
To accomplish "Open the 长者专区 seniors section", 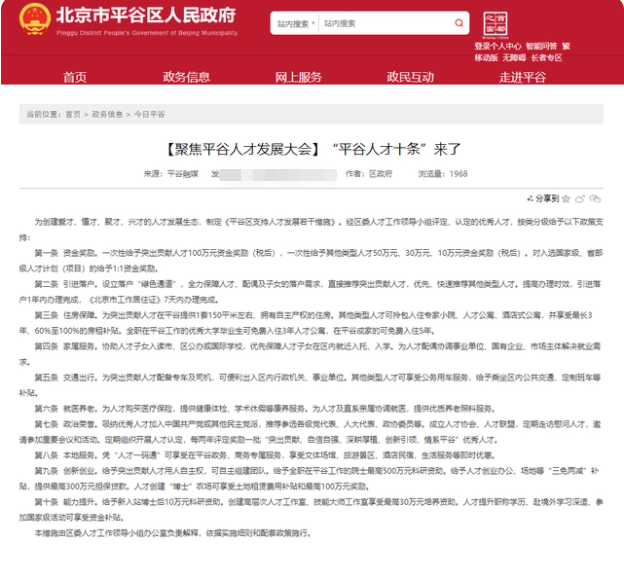I will click(x=546, y=58).
